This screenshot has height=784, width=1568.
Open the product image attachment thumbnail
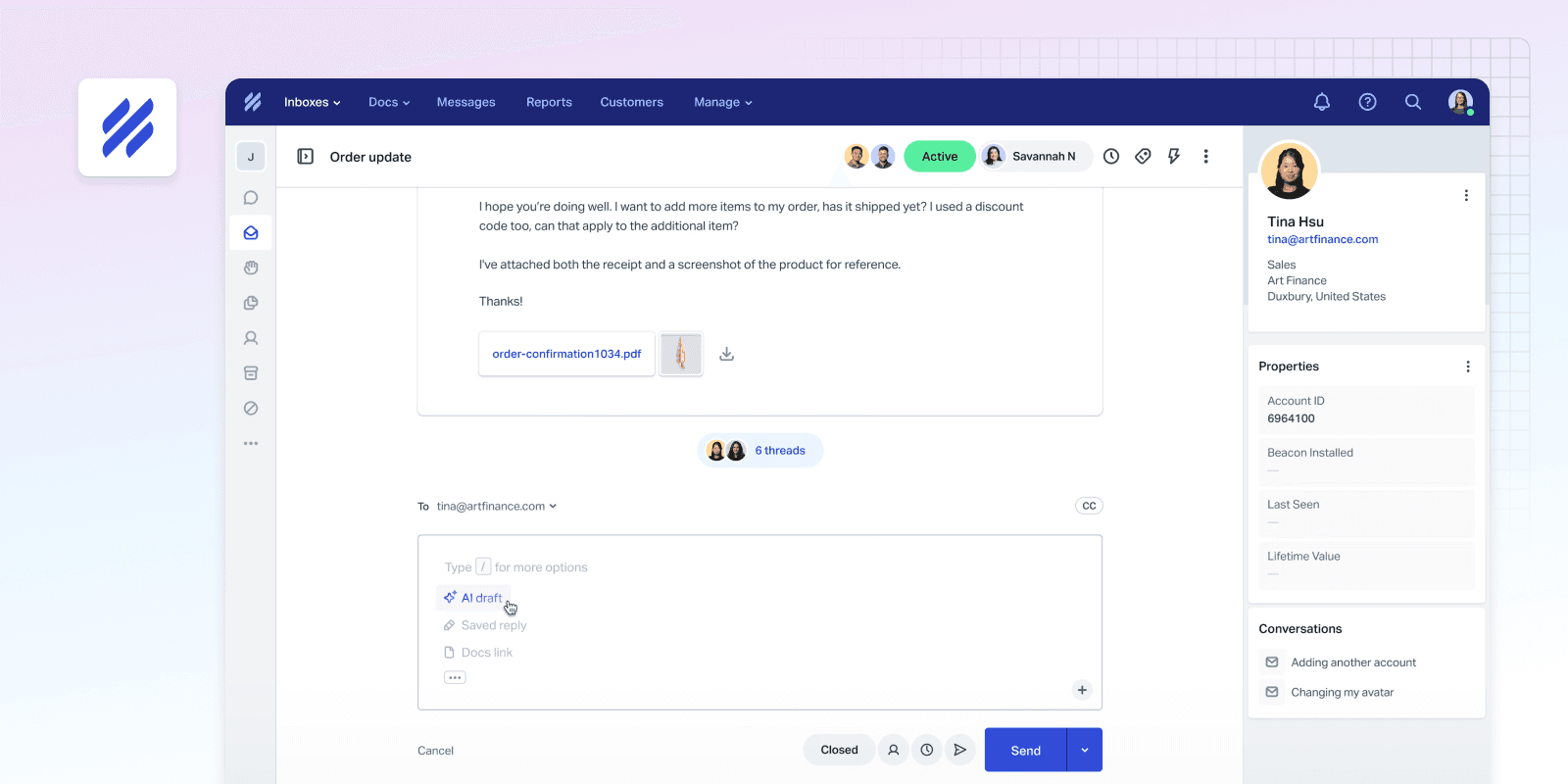[681, 354]
